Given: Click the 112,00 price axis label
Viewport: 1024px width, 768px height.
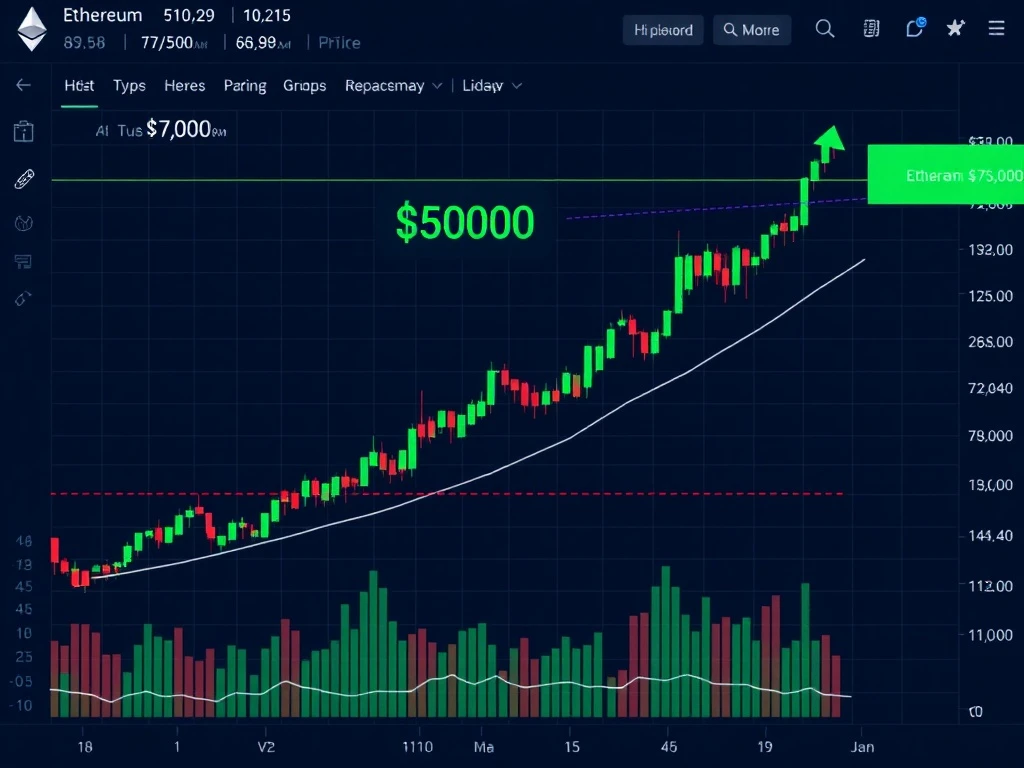Looking at the screenshot, I should [x=991, y=586].
